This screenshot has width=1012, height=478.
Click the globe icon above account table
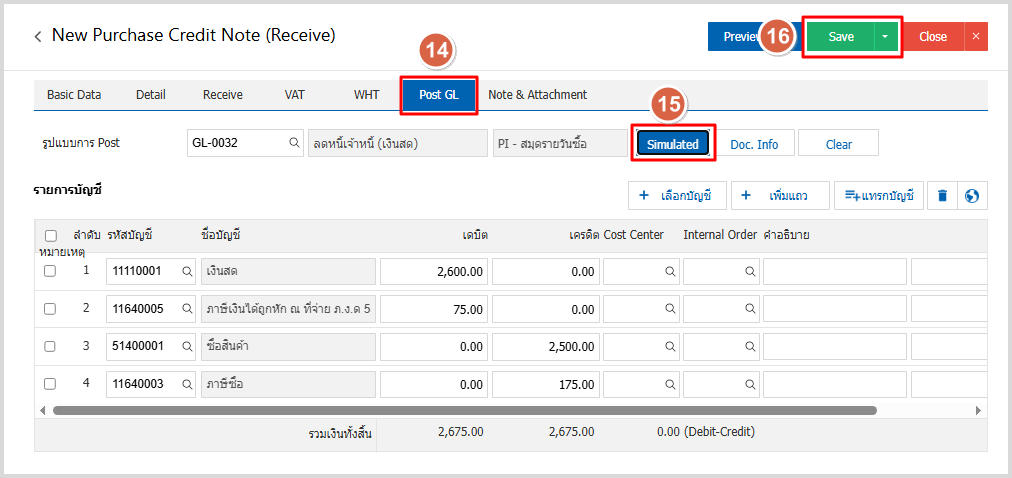point(972,196)
